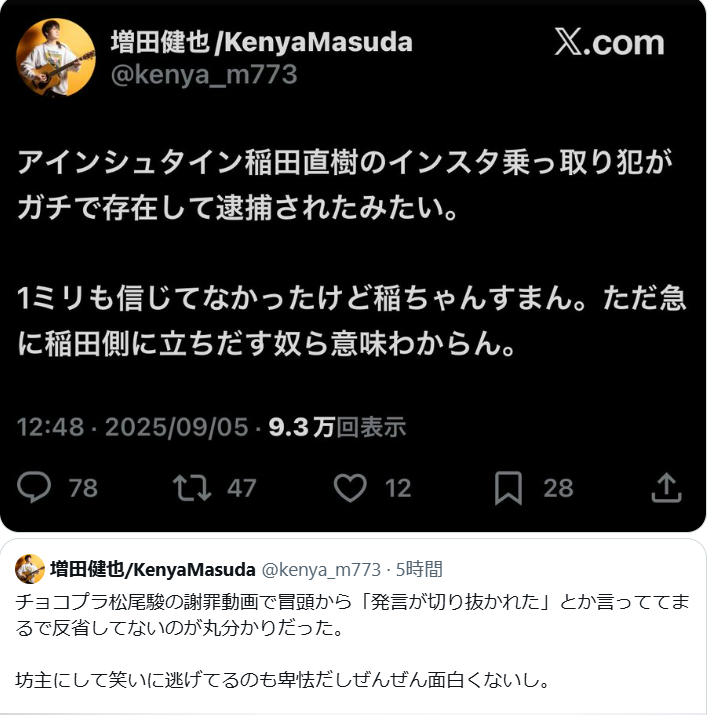
Task: Open 増田健也 /KenyaMasuda display name in dark post
Action: (x=261, y=42)
